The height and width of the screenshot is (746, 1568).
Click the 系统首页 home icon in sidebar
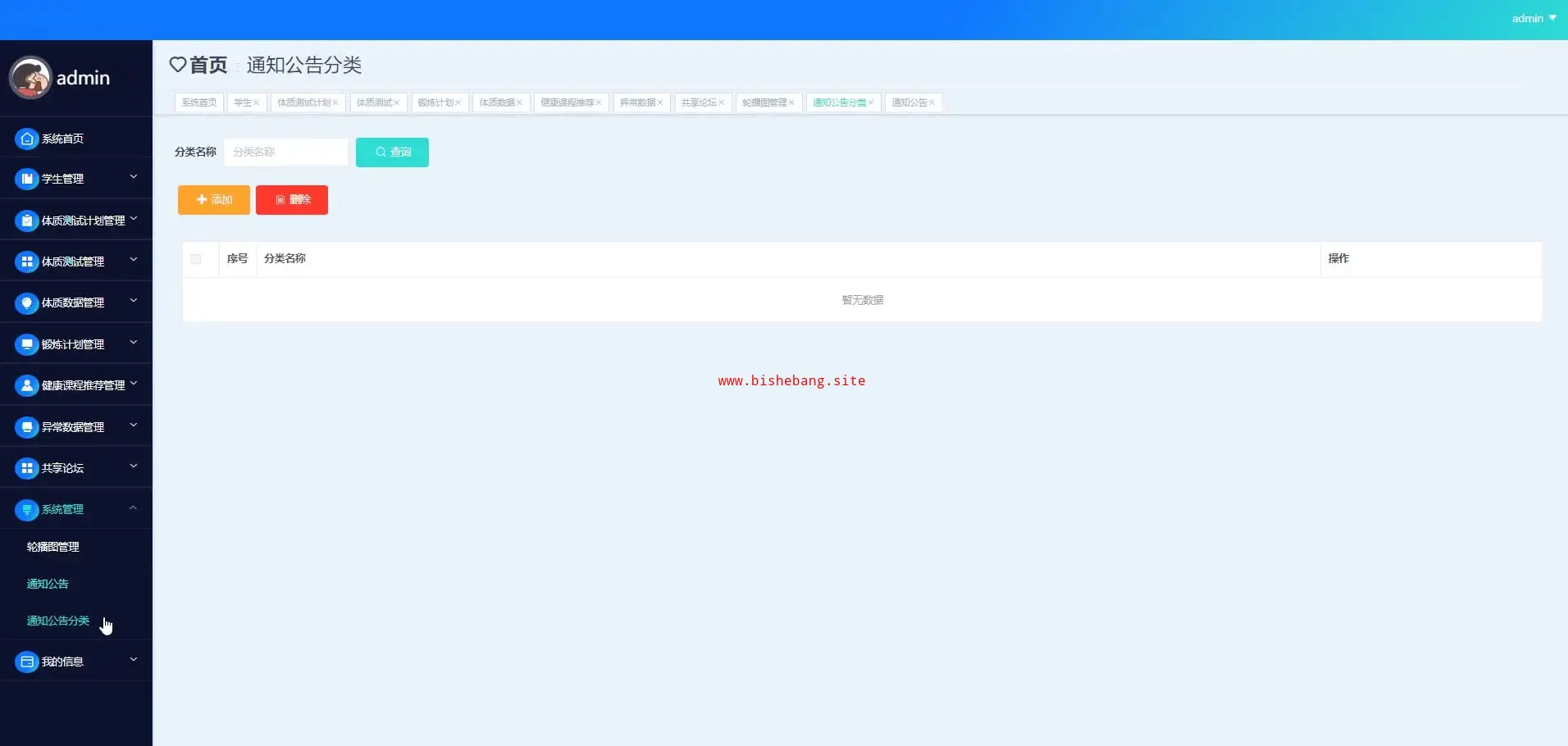pos(27,139)
